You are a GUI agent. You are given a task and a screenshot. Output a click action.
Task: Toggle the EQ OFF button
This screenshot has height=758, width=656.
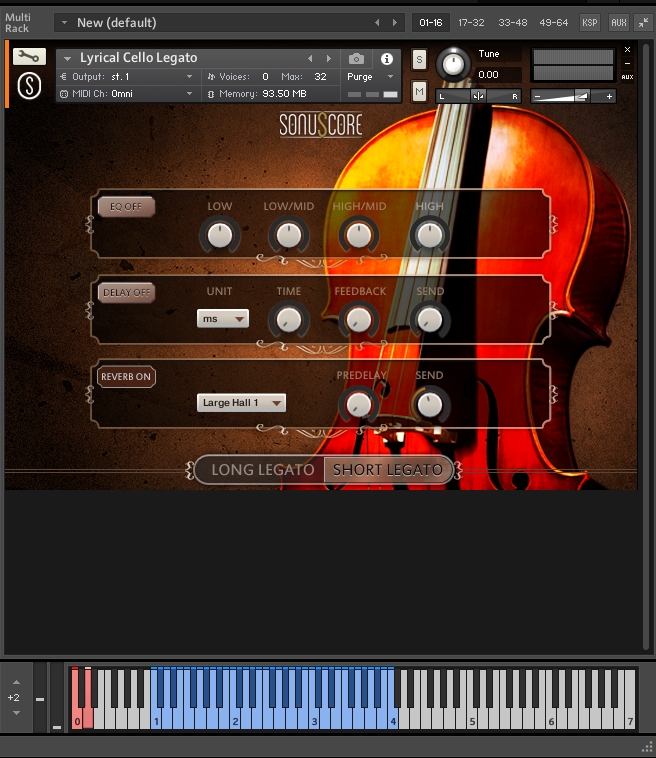coord(126,206)
